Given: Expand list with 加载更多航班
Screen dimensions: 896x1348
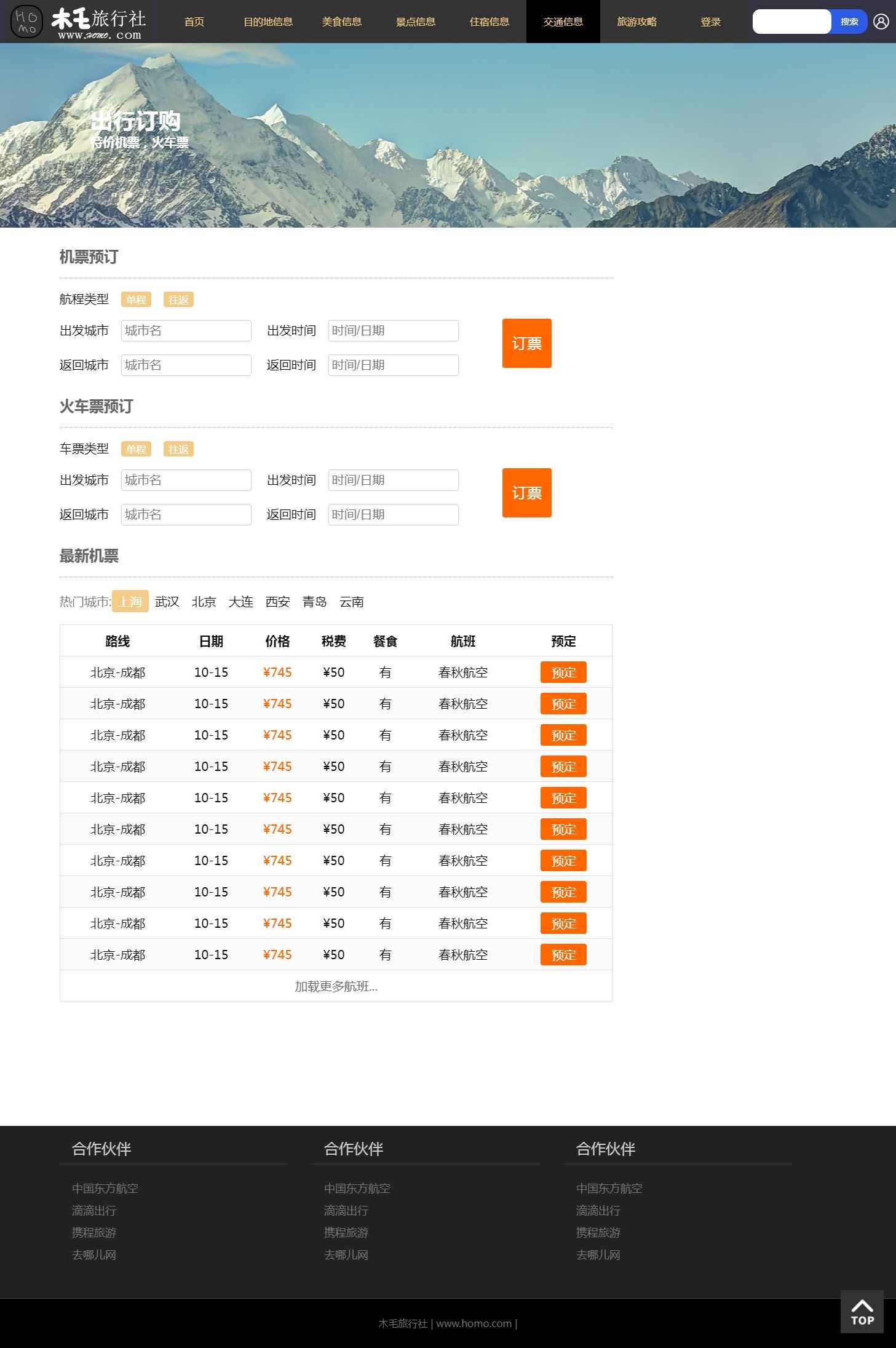Looking at the screenshot, I should (x=336, y=986).
